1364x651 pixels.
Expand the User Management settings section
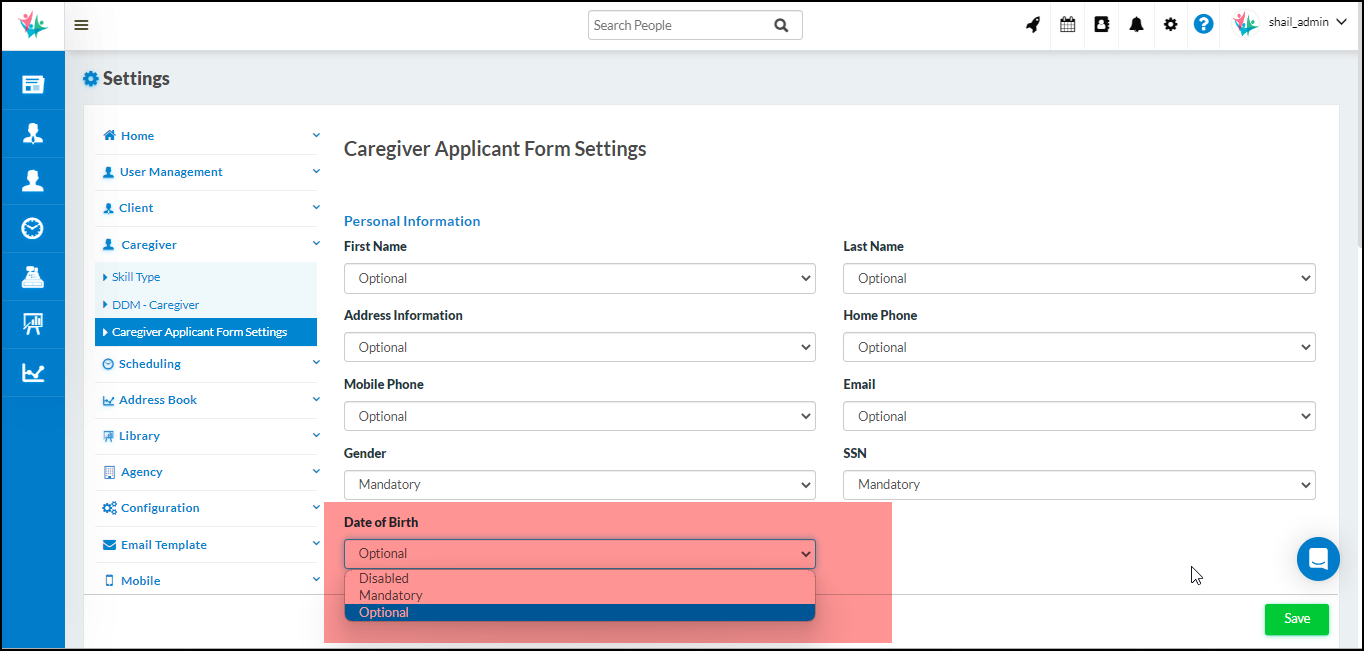pyautogui.click(x=171, y=172)
